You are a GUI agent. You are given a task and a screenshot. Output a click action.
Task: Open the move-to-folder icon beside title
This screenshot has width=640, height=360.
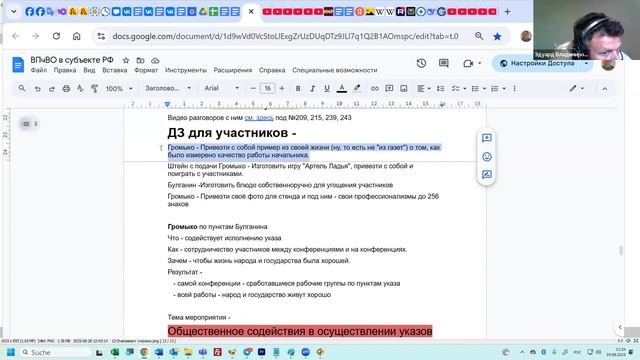tap(140, 60)
